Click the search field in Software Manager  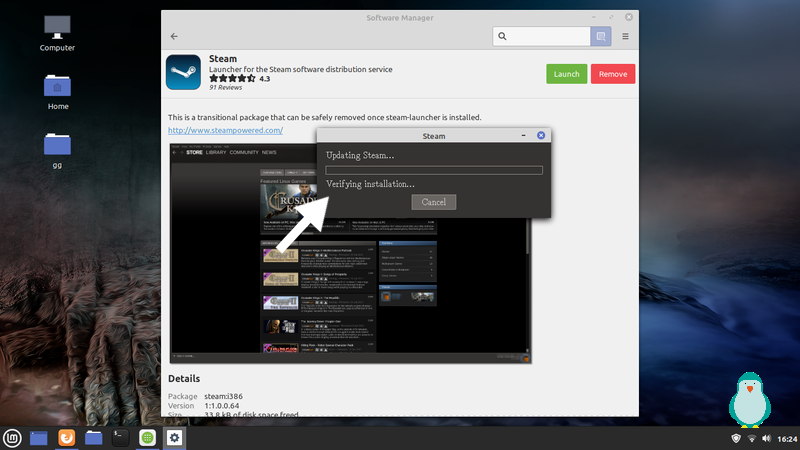click(541, 36)
